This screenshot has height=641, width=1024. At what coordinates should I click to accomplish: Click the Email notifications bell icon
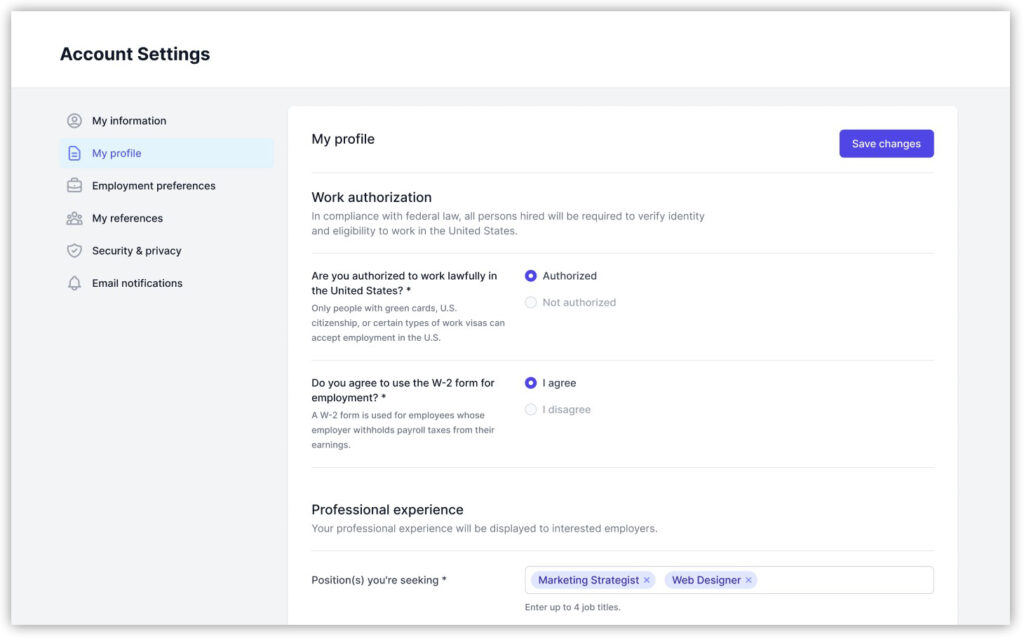click(74, 283)
